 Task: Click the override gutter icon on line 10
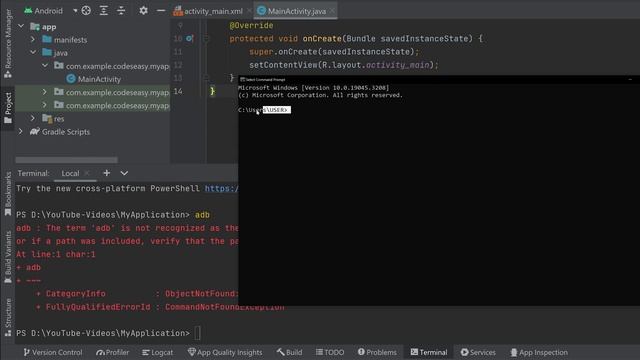(x=190, y=38)
